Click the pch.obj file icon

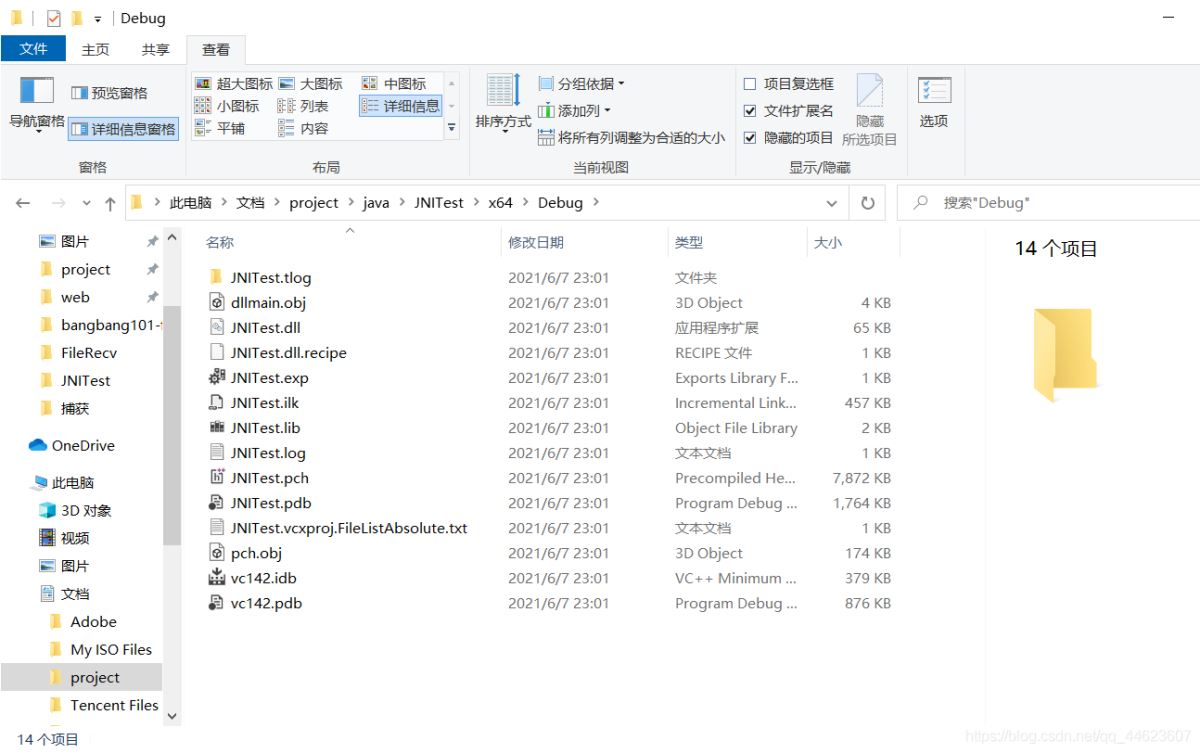(216, 552)
